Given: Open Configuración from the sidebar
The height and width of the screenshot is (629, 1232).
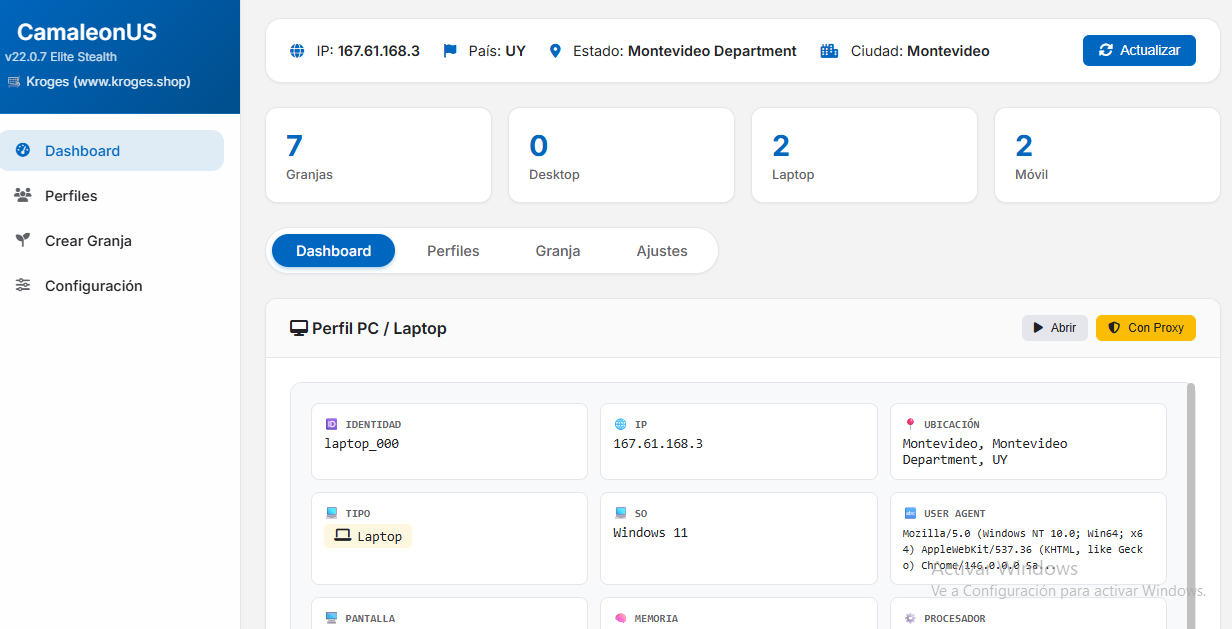Looking at the screenshot, I should point(93,286).
